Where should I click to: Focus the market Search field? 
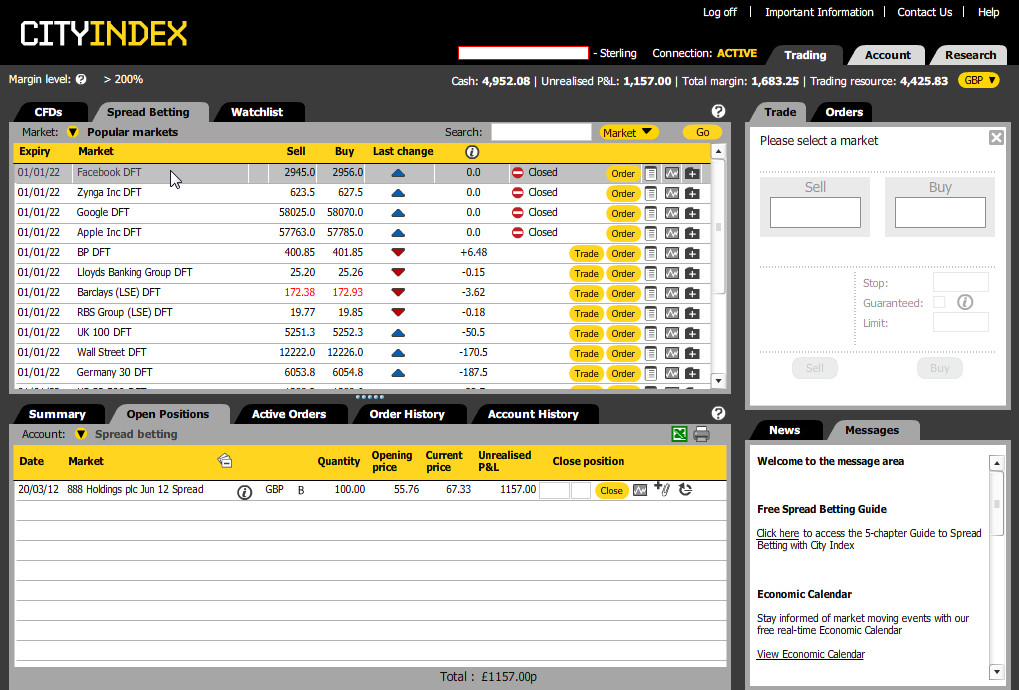[x=541, y=133]
